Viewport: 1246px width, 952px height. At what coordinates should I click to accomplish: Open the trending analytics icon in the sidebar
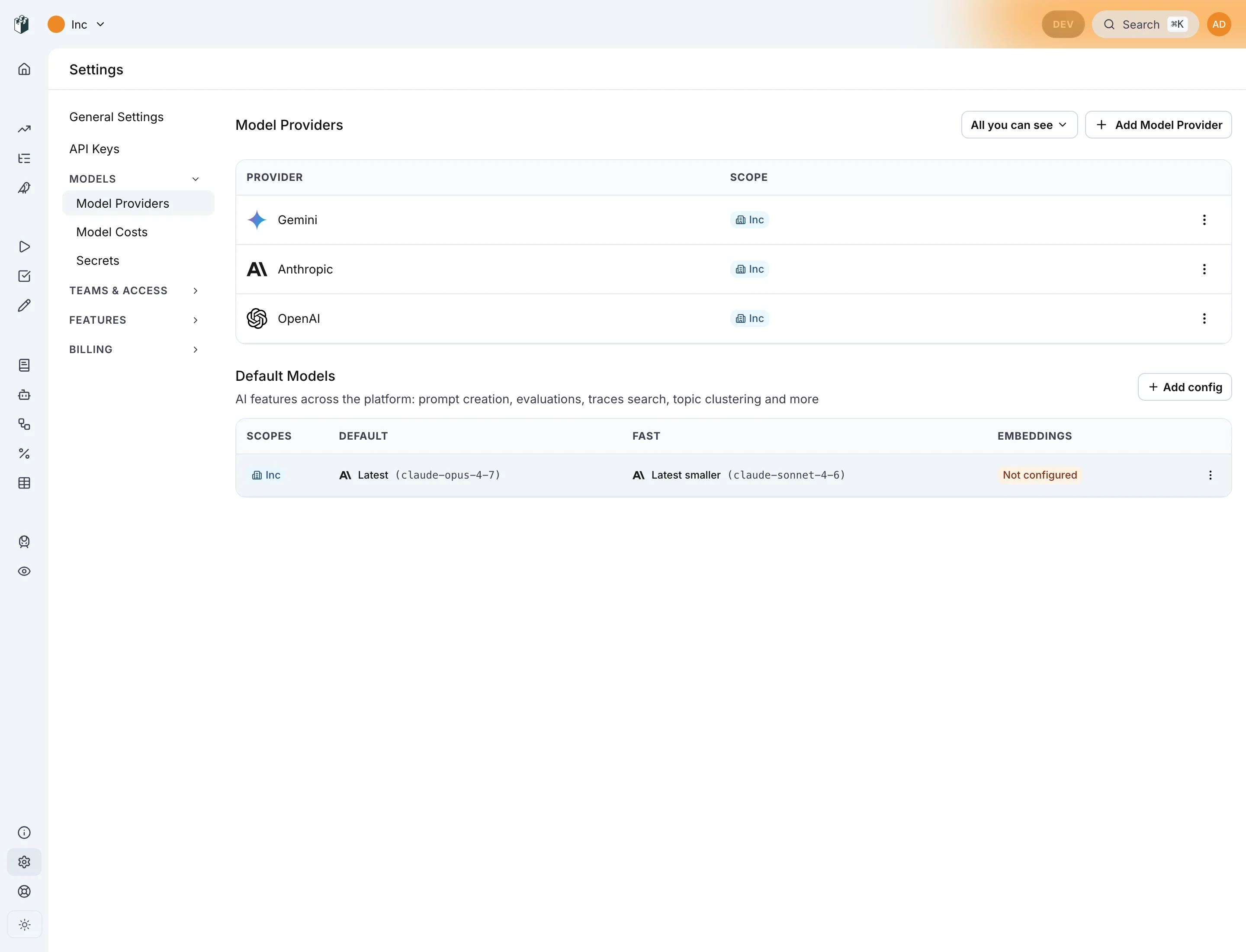pyautogui.click(x=24, y=129)
